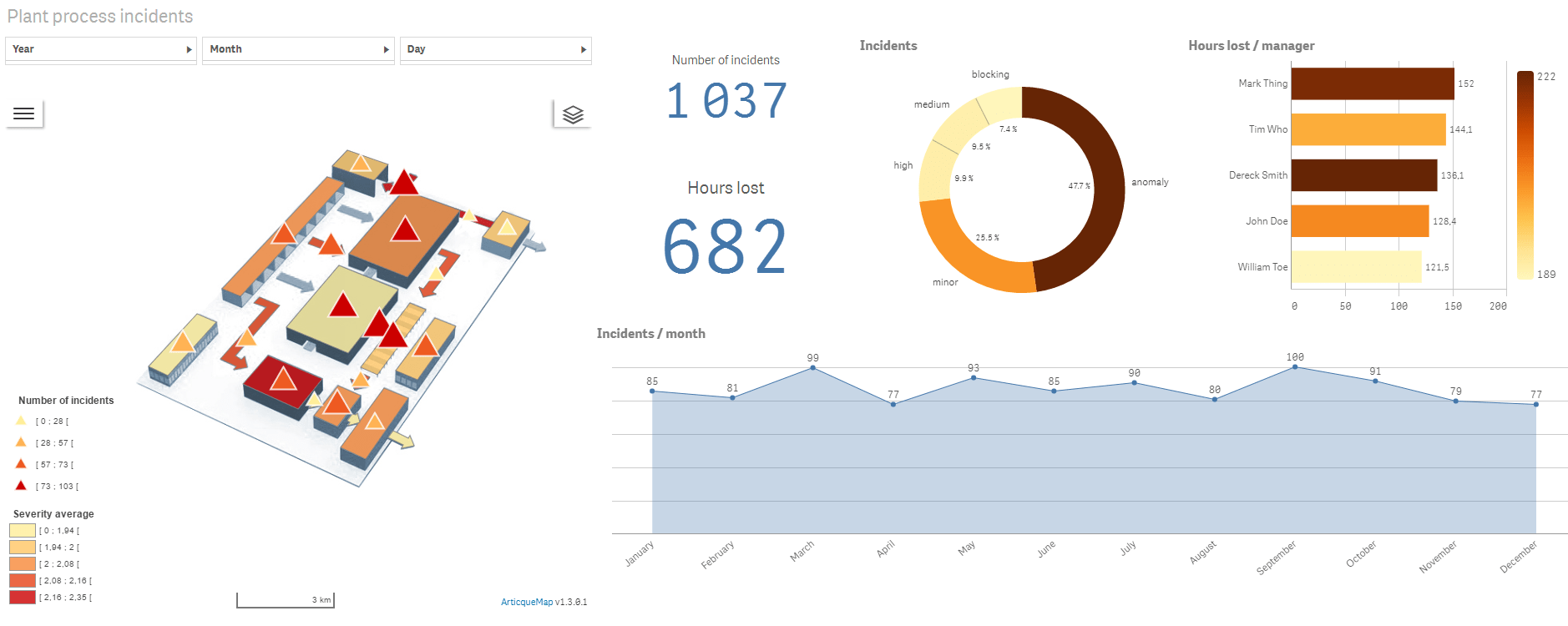Screen dimensions: 1568x626
Task: Select the May data point 93
Action: click(974, 378)
